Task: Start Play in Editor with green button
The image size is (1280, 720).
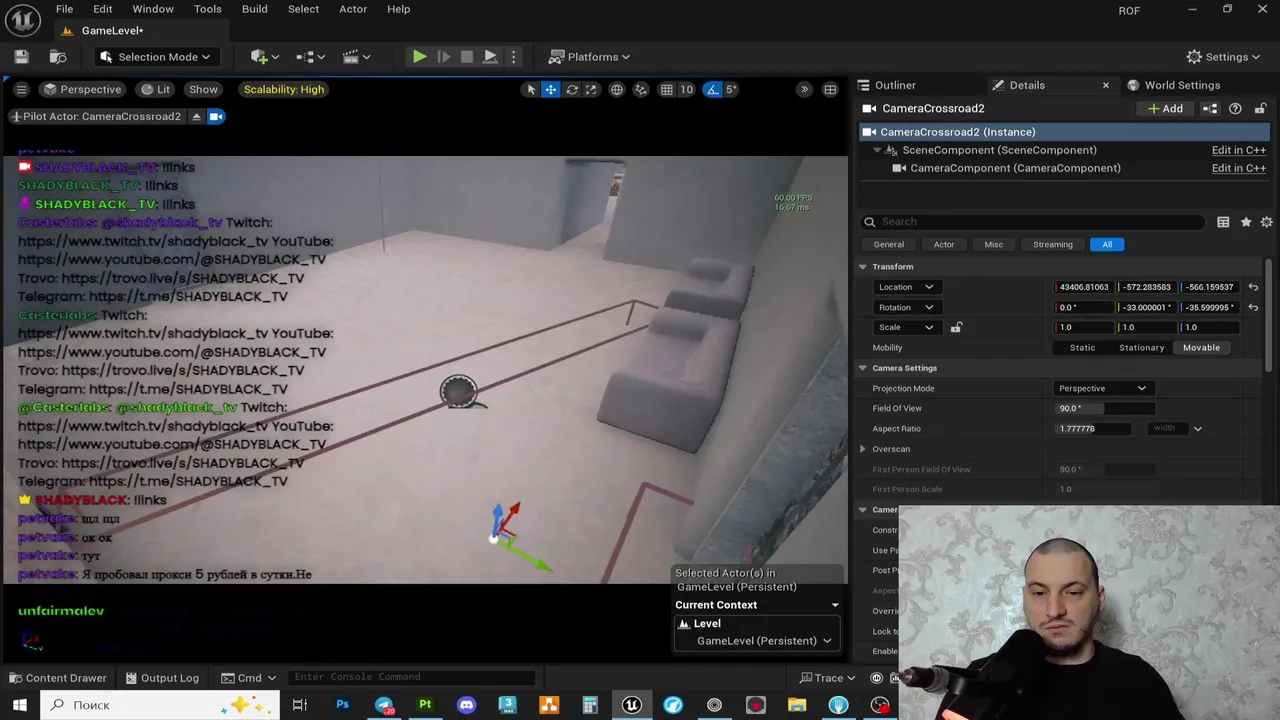Action: click(419, 57)
